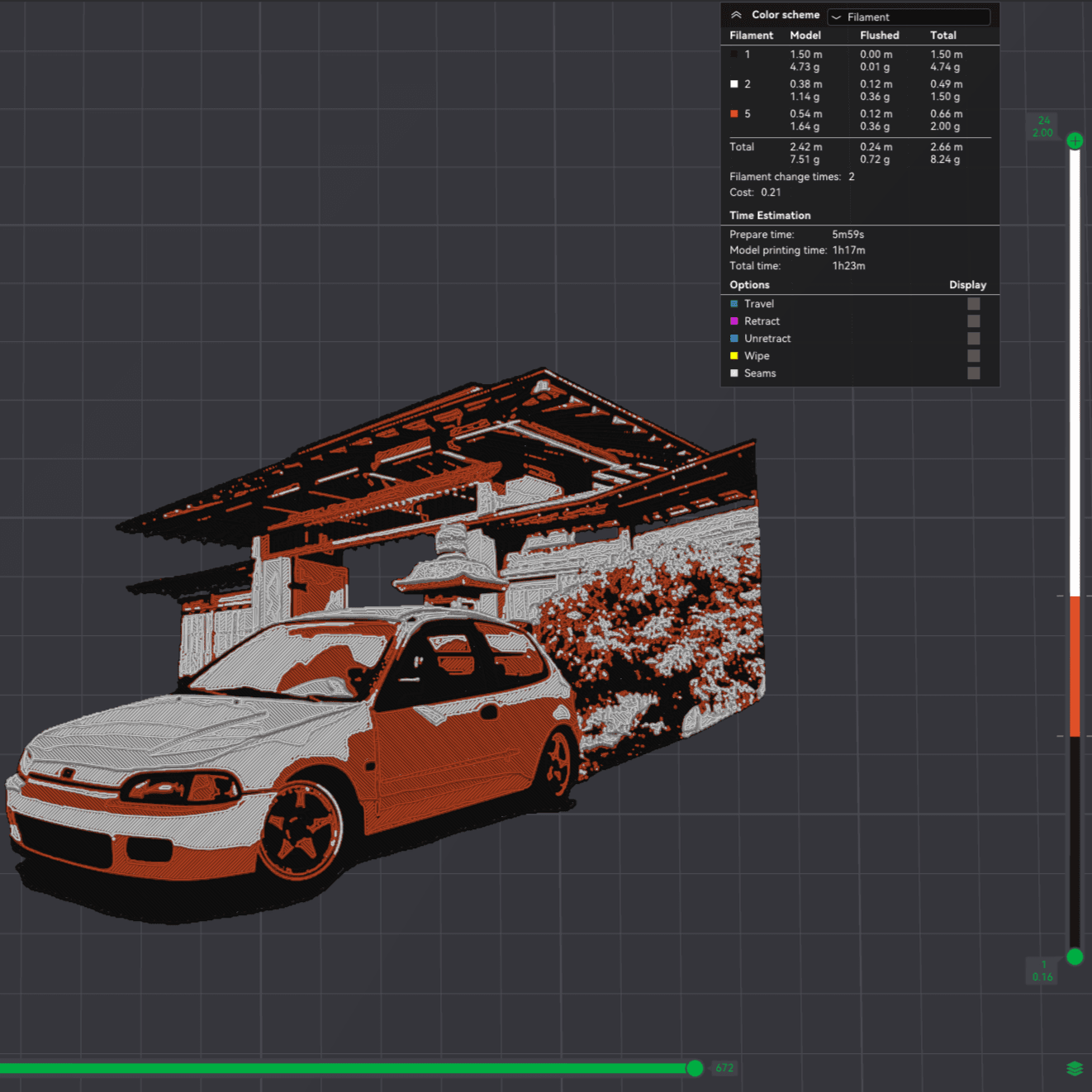Click the move number 672 label
Screen dimensions: 1092x1092
[x=724, y=1068]
